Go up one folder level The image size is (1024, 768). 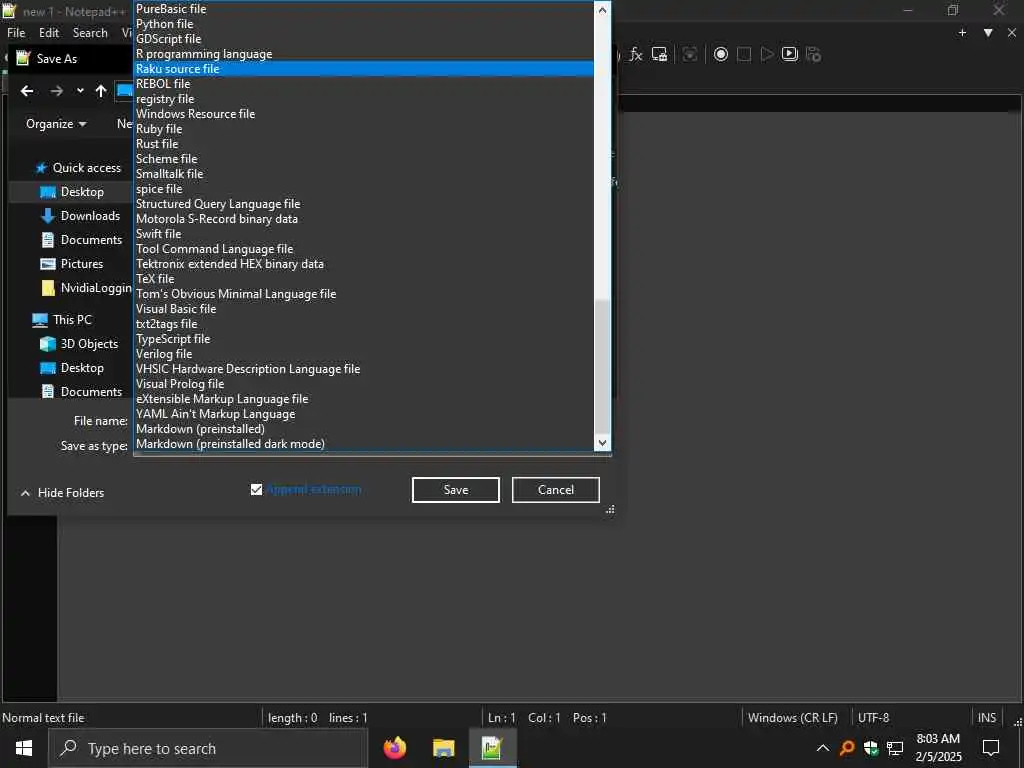tap(101, 91)
